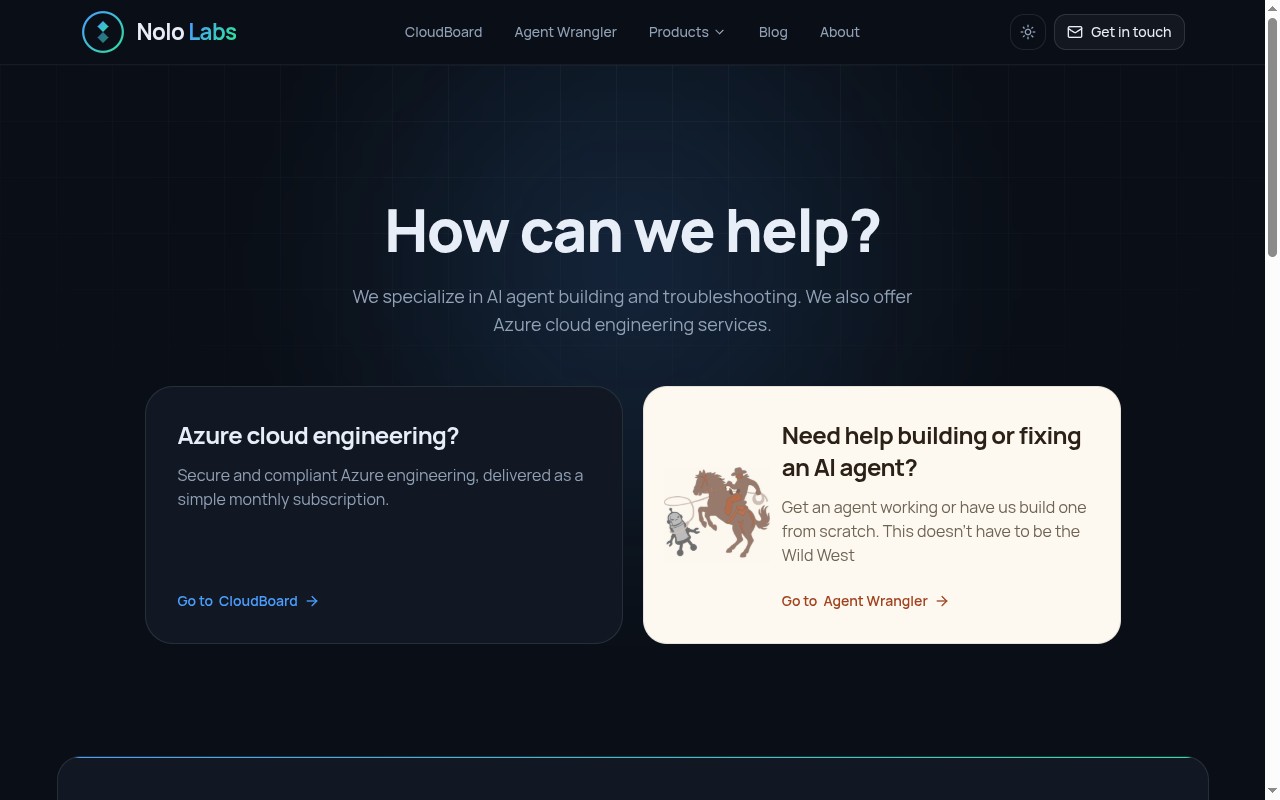This screenshot has width=1280, height=800.
Task: Click the cowboy and robot illustration
Action: click(x=717, y=513)
